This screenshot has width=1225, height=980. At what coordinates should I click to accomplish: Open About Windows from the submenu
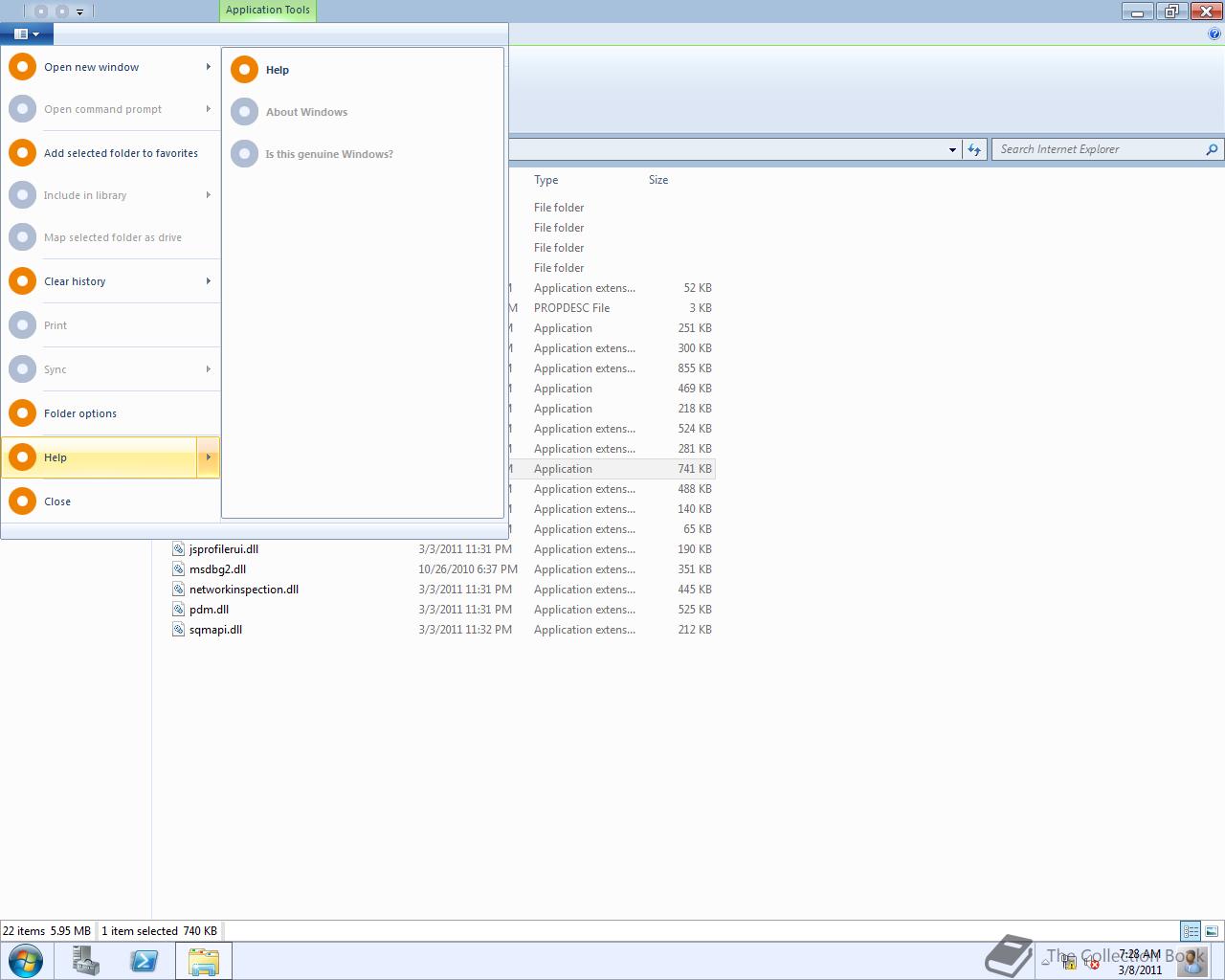tap(363, 112)
